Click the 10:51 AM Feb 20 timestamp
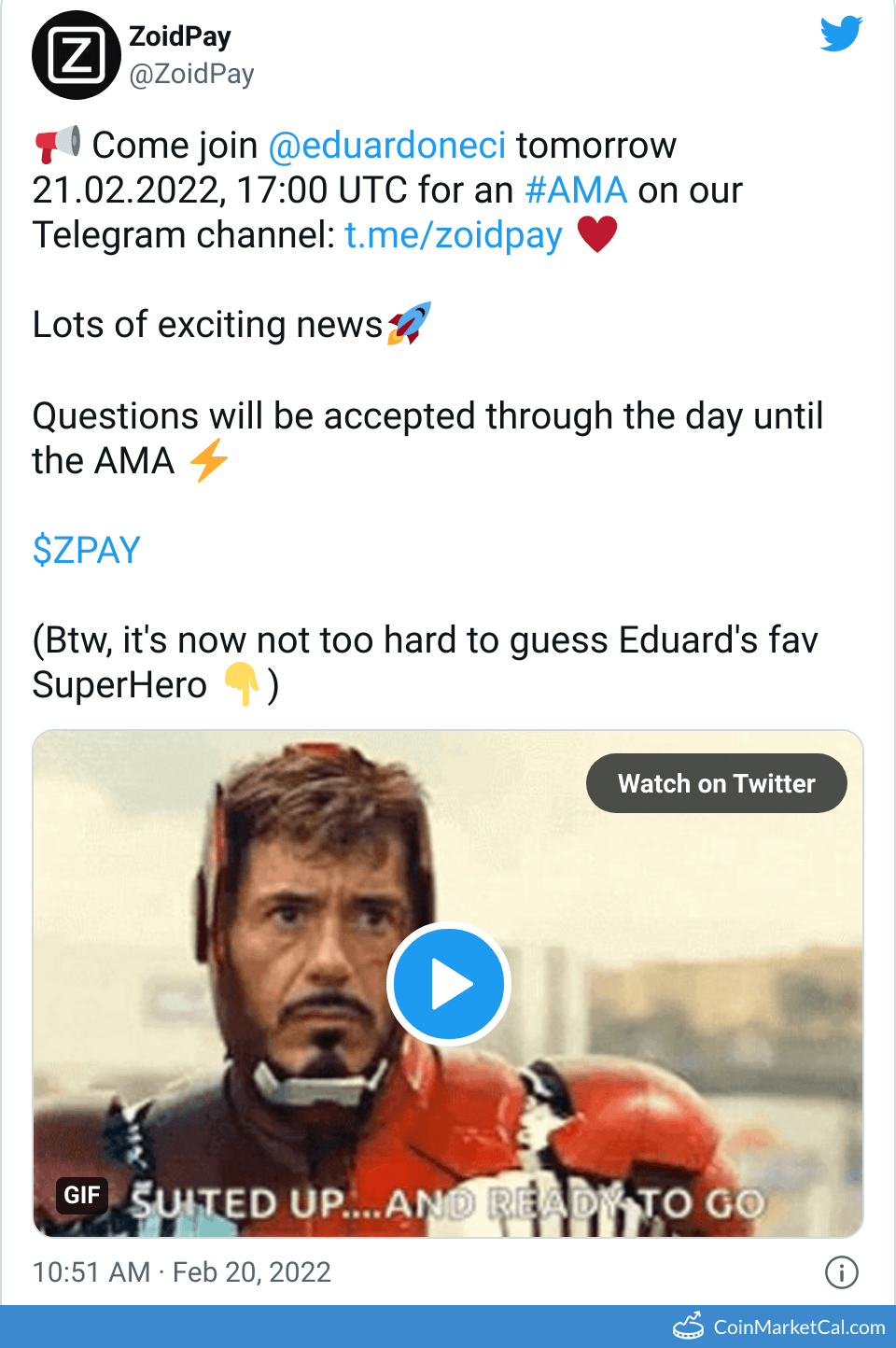 (x=182, y=1272)
